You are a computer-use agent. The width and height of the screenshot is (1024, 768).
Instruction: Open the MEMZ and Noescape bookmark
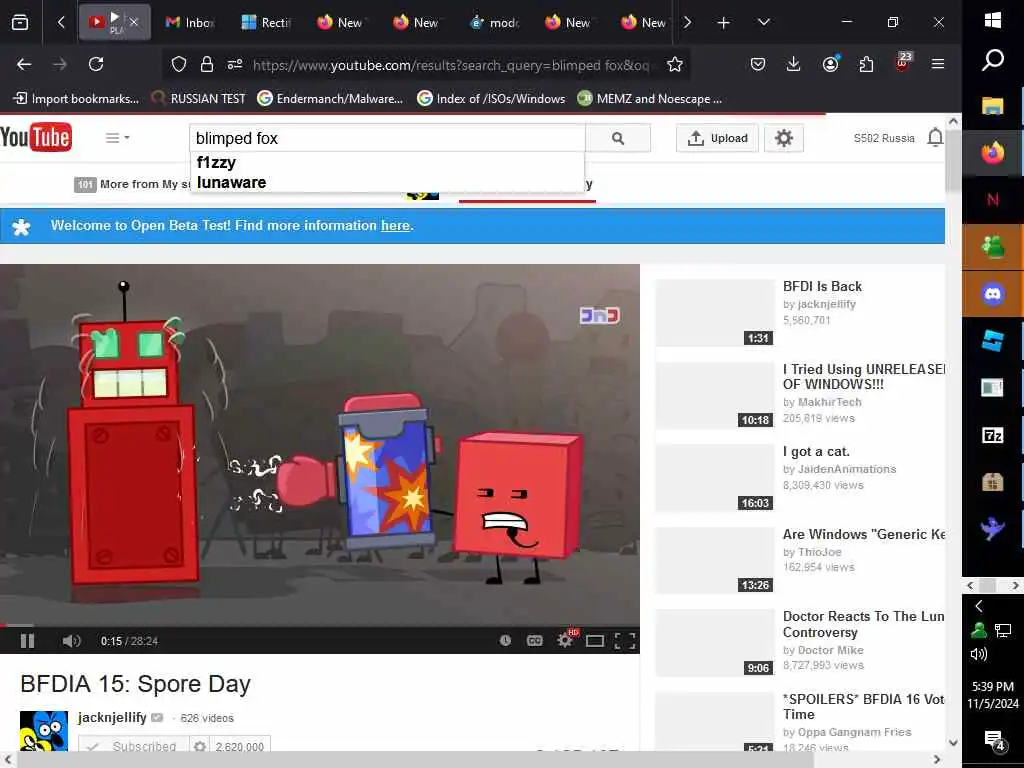click(x=650, y=99)
